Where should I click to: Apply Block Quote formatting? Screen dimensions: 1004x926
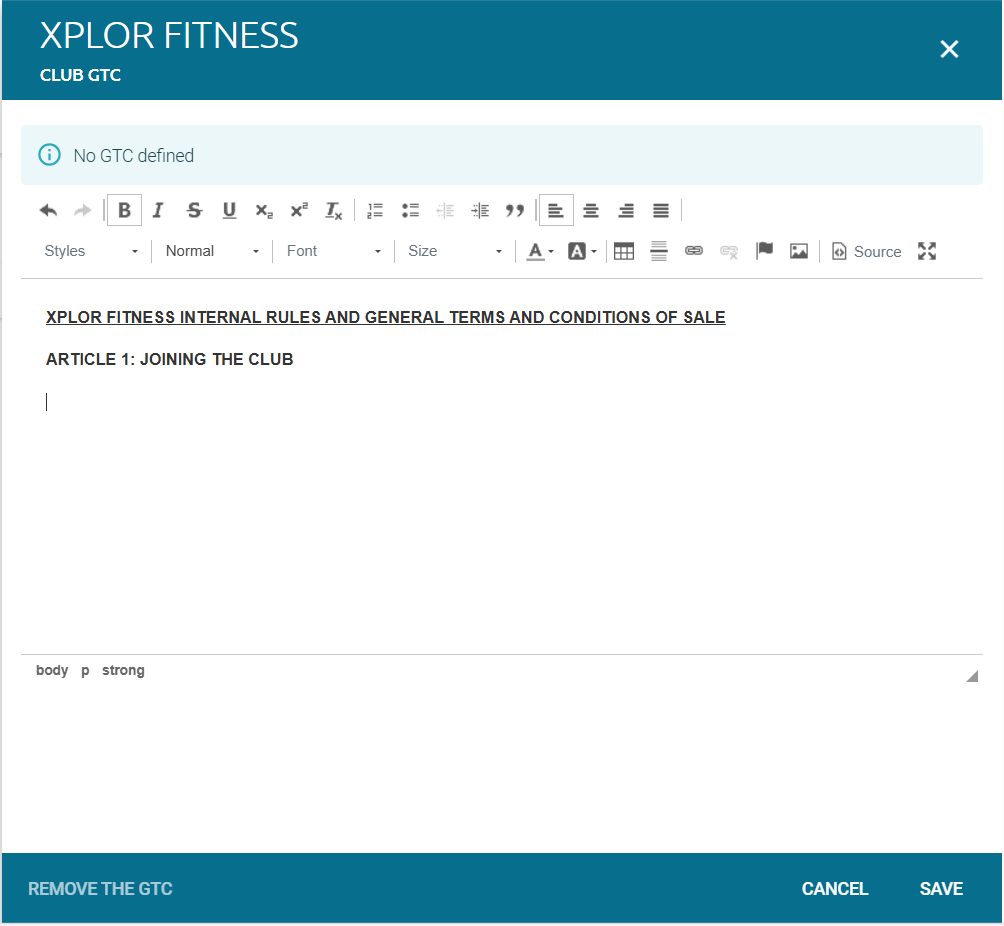(x=515, y=210)
